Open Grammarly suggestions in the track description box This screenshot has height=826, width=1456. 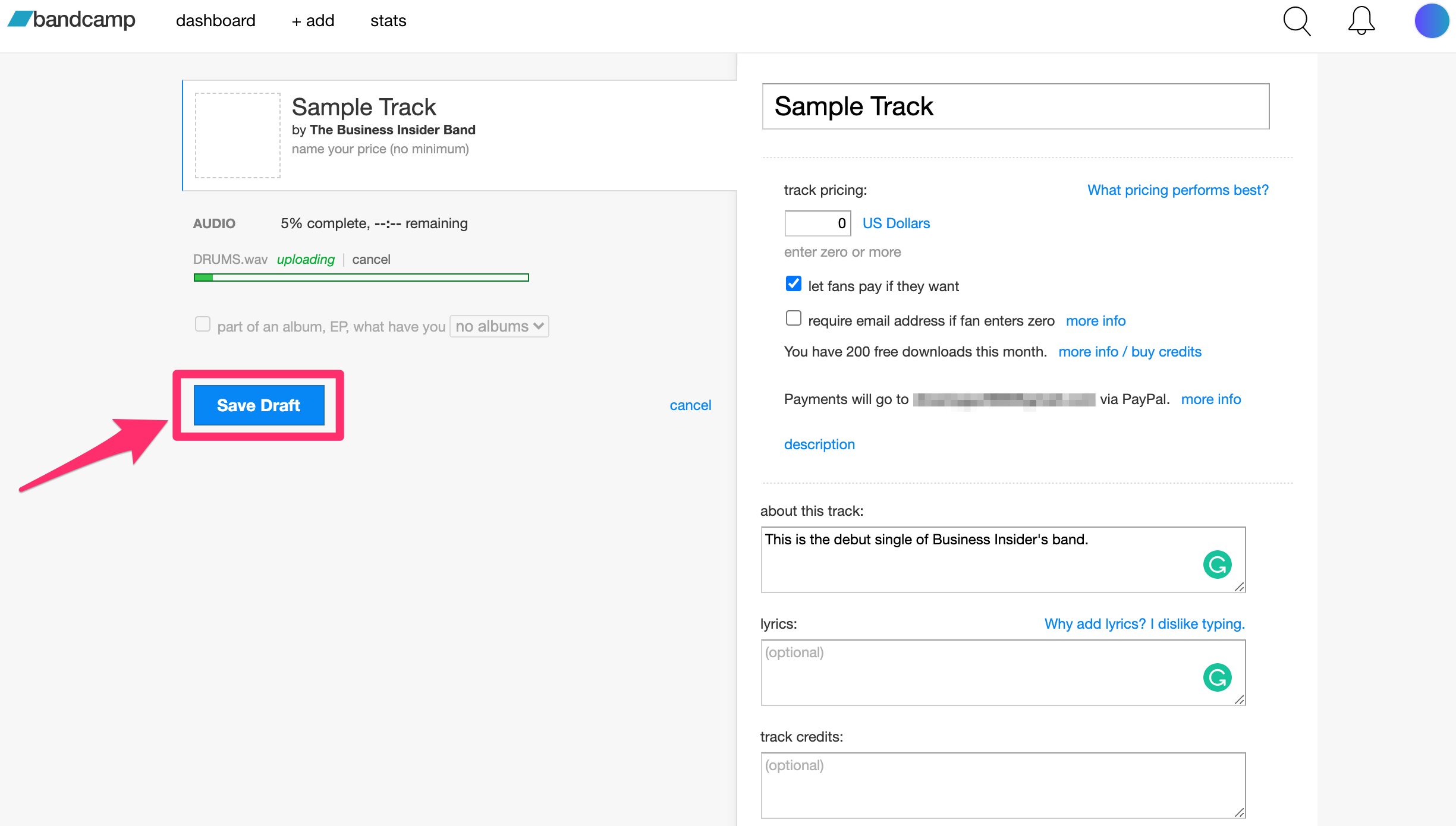pyautogui.click(x=1217, y=565)
